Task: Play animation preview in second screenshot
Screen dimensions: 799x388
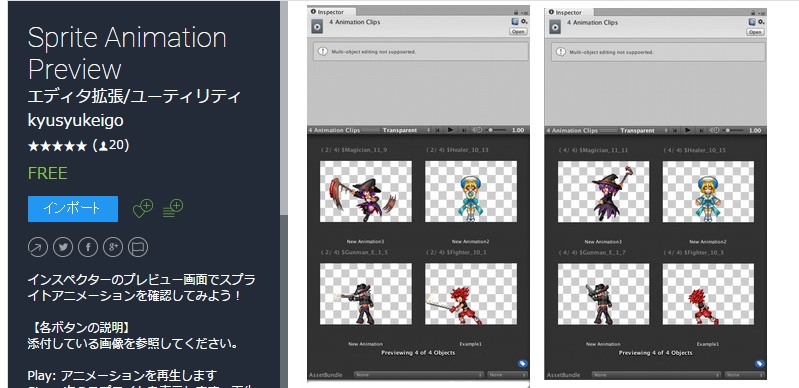Action: point(688,131)
